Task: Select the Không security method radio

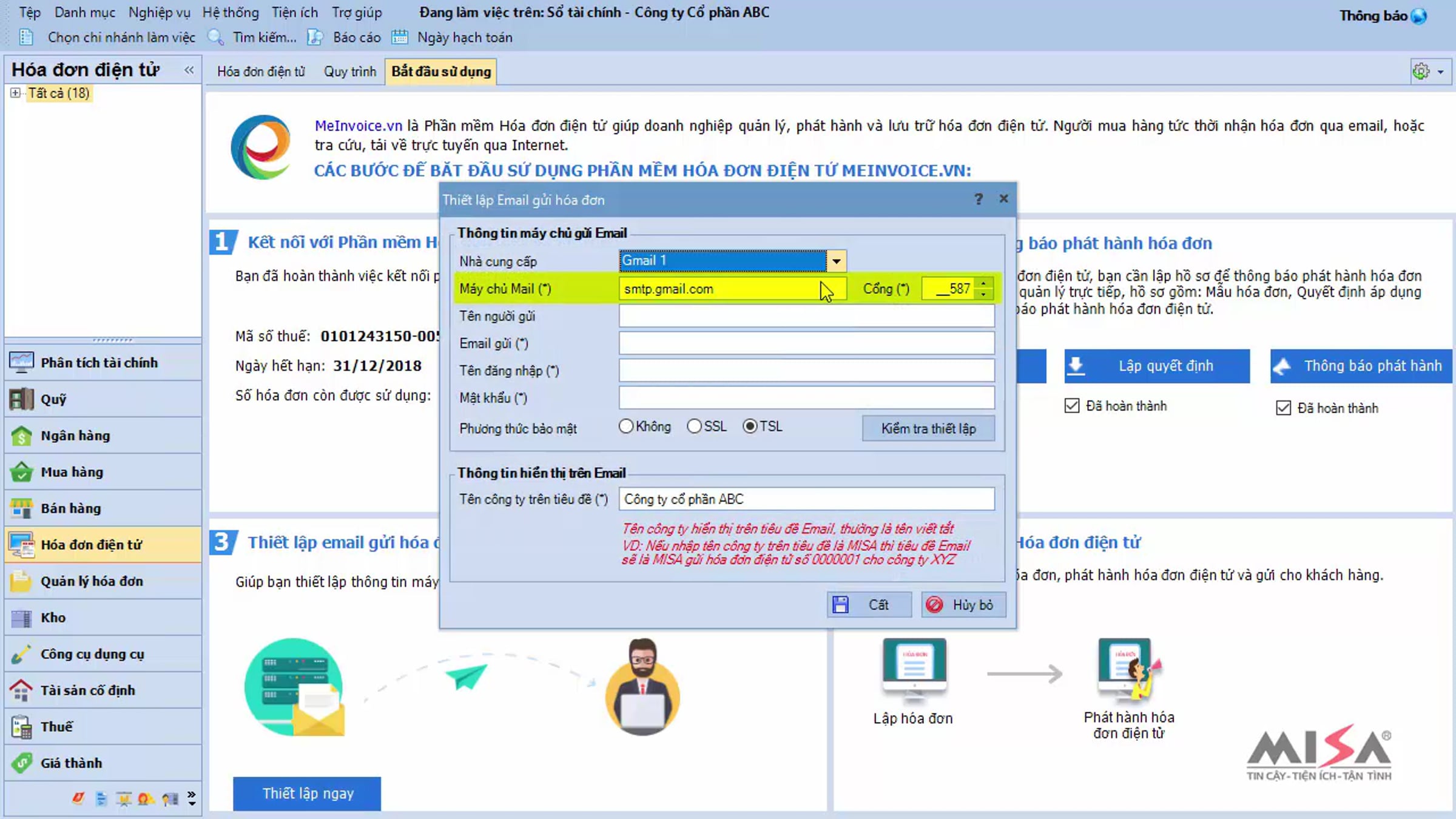Action: [x=626, y=426]
